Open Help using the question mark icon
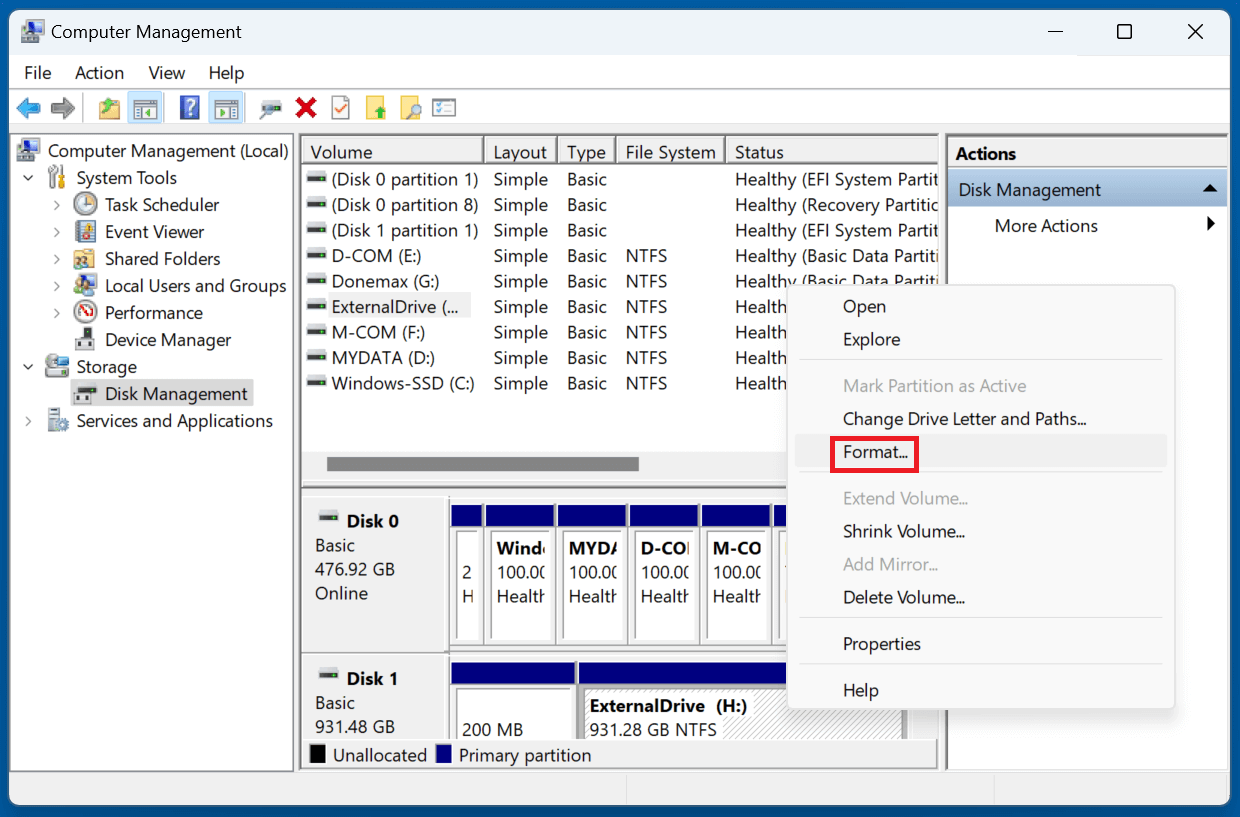Screen dimensions: 1240x817 189,107
